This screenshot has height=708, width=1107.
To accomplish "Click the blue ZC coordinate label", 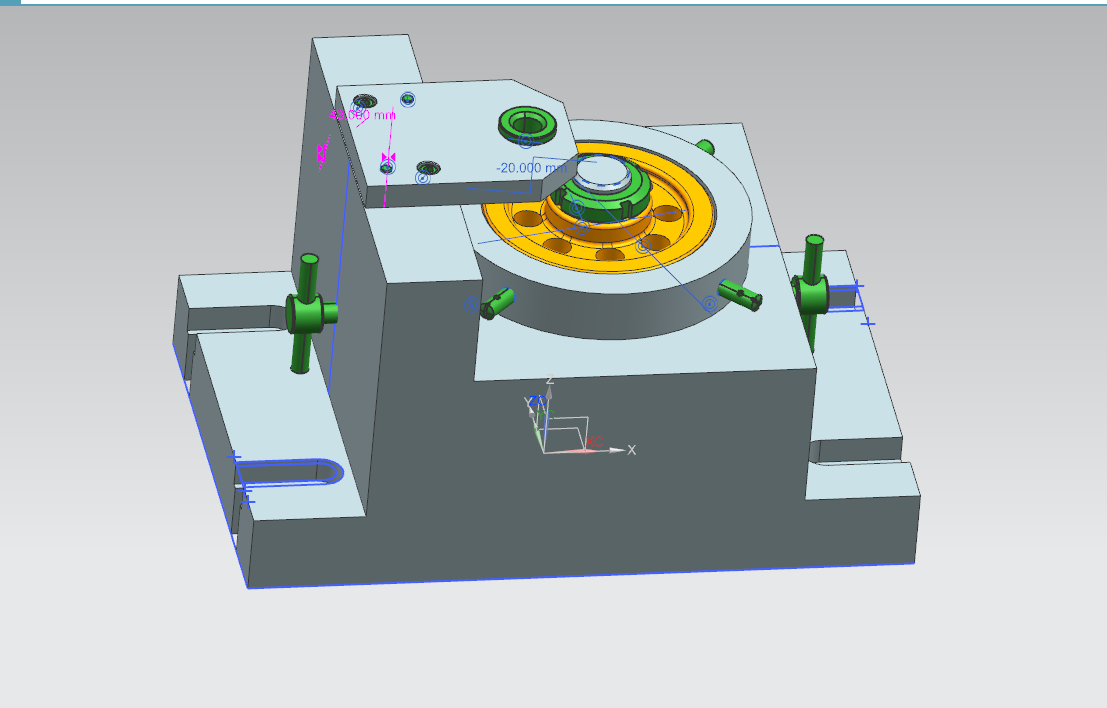I will point(538,400).
